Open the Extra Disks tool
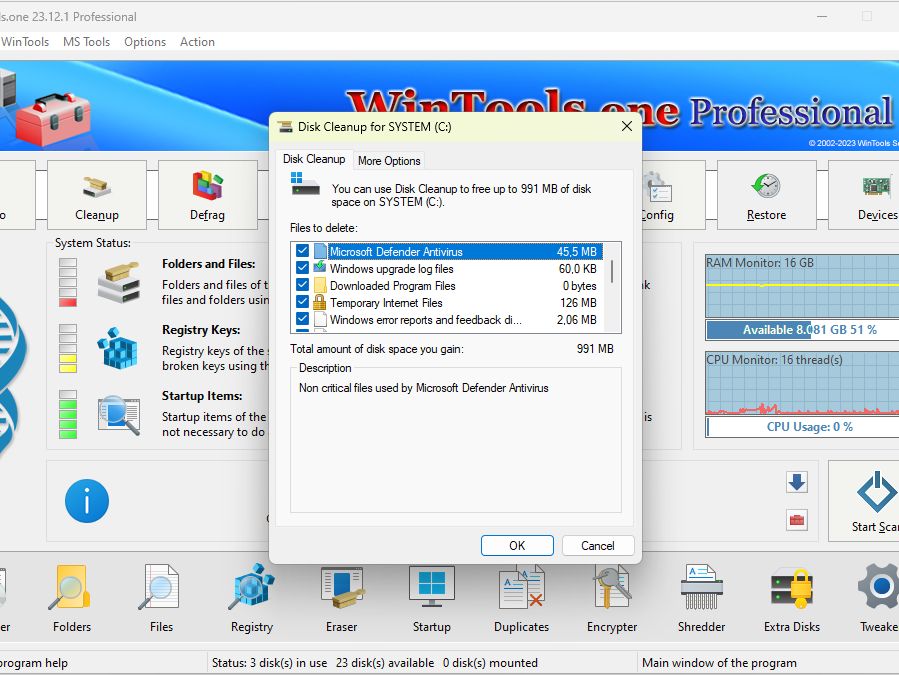Image resolution: width=899 pixels, height=675 pixels. tap(792, 598)
